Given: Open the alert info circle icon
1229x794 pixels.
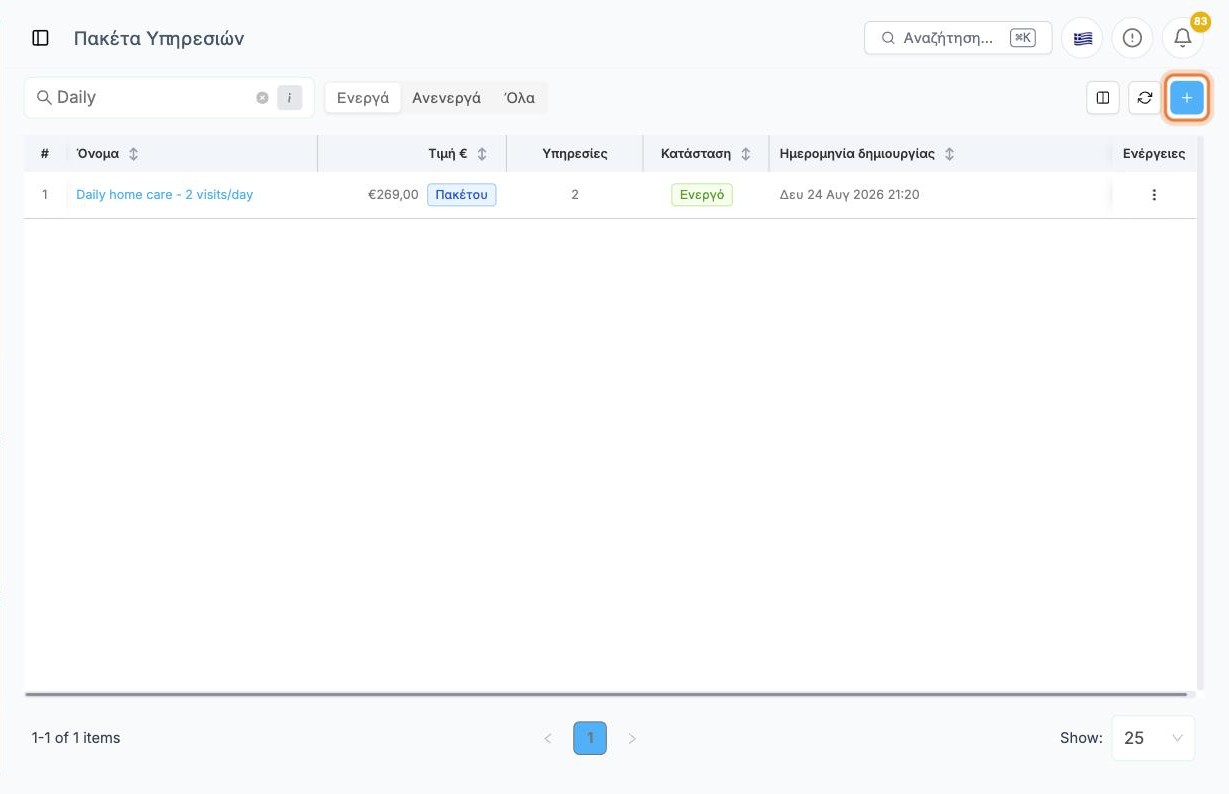Looking at the screenshot, I should click(x=1132, y=38).
